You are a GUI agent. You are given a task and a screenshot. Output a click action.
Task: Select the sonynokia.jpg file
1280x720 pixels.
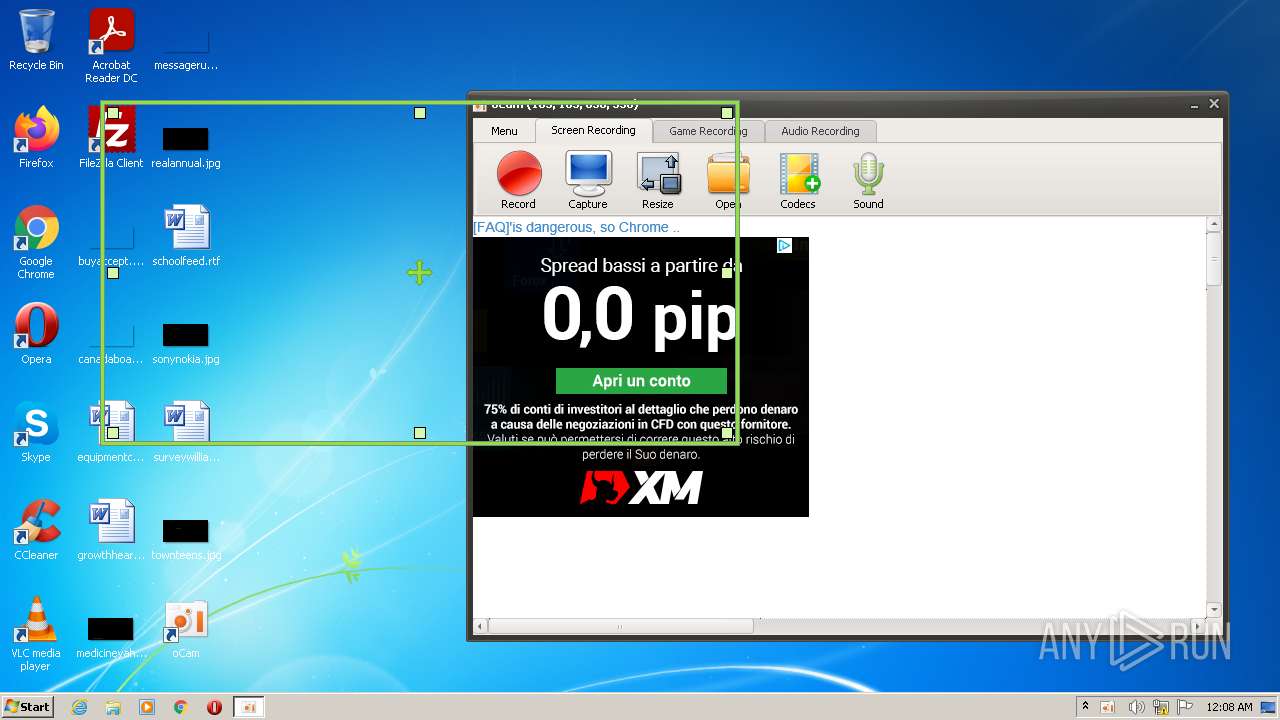click(x=186, y=342)
